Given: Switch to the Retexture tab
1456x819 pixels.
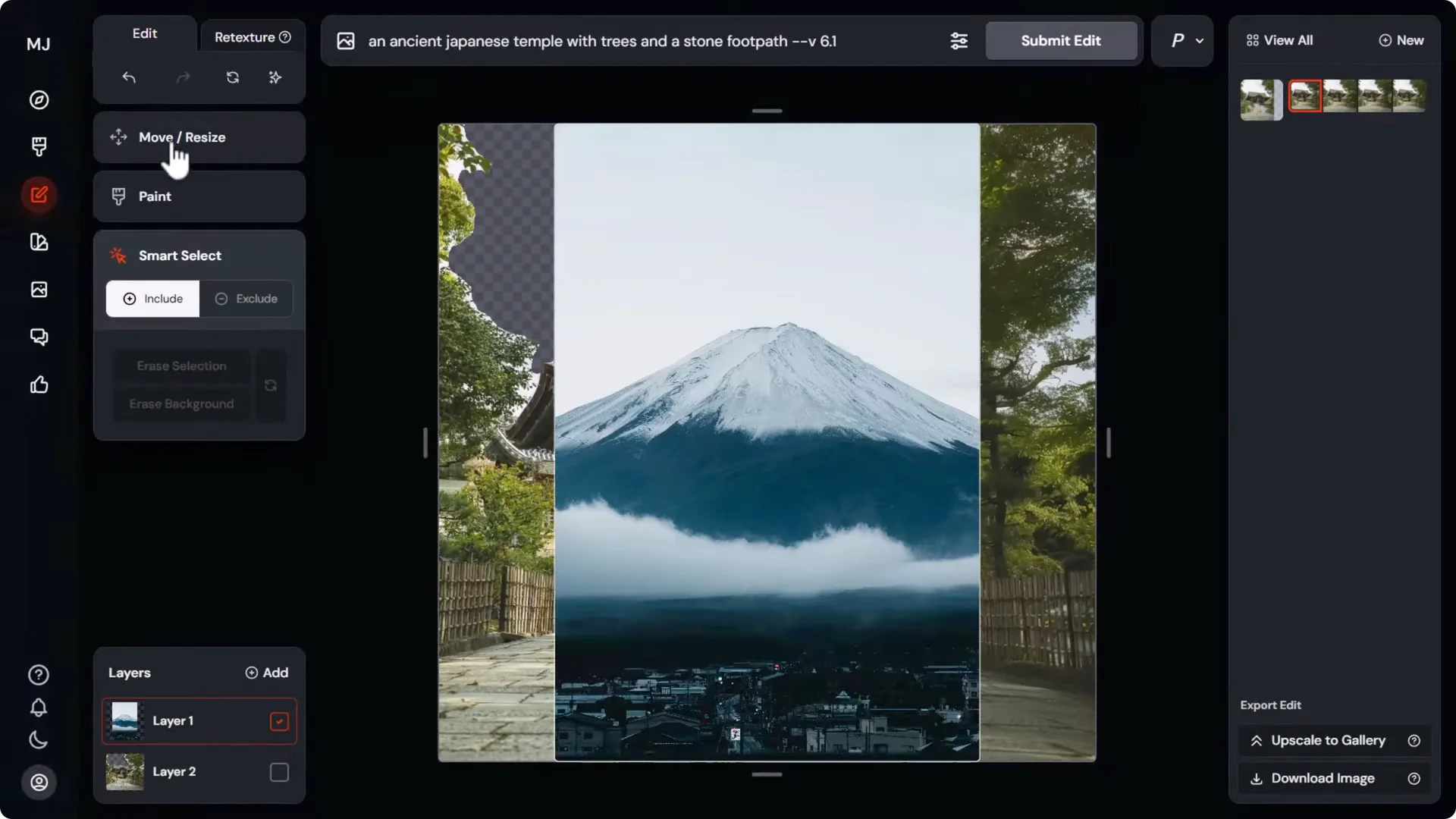Looking at the screenshot, I should point(244,36).
